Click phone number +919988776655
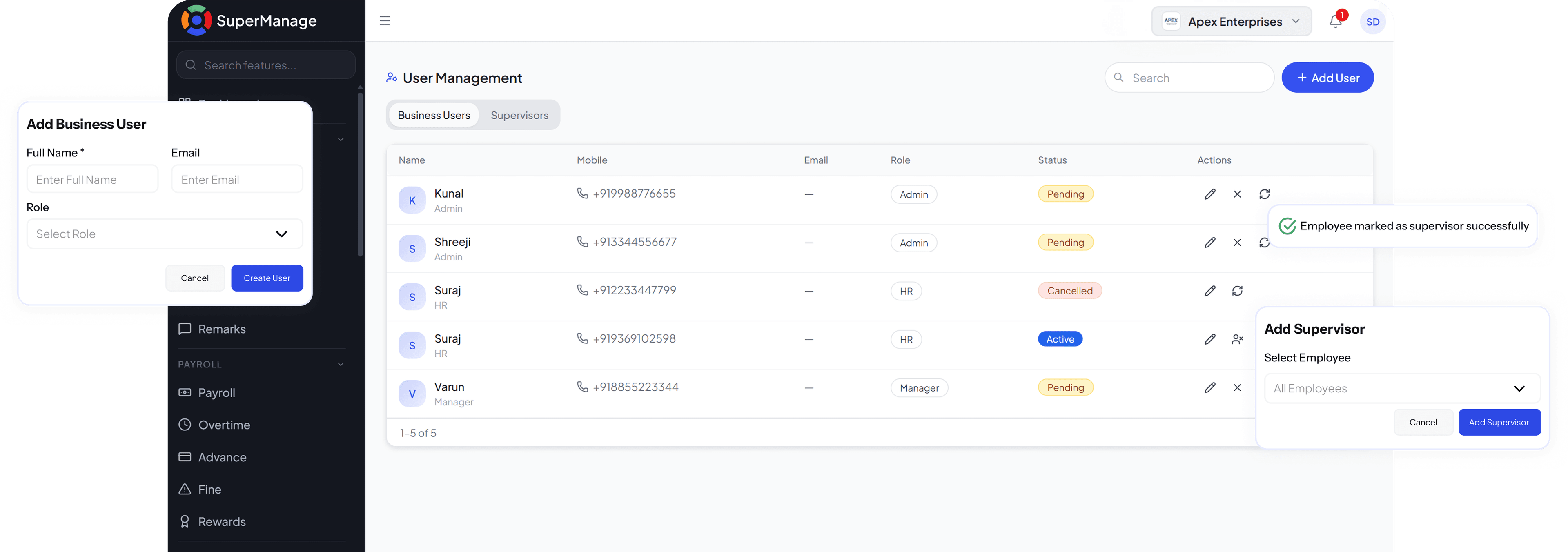The image size is (1568, 552). 634,194
